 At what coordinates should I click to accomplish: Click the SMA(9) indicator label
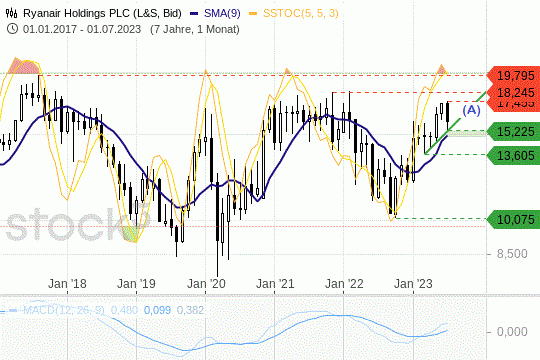(222, 13)
